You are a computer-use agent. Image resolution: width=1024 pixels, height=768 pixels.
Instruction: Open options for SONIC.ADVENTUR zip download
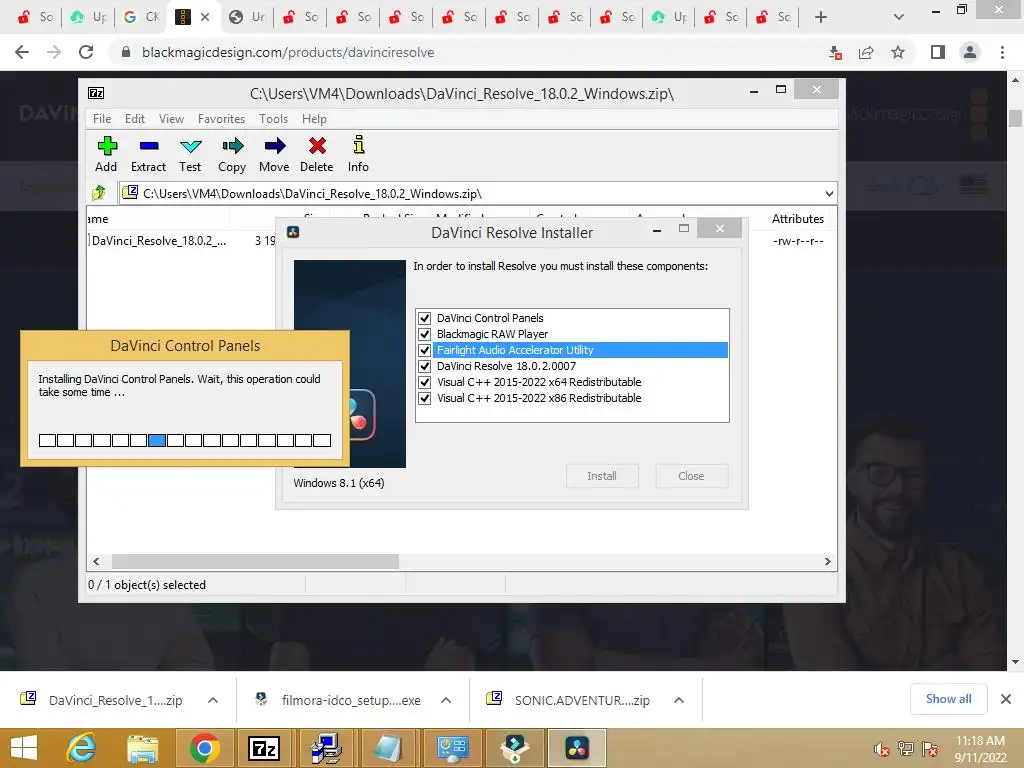[679, 700]
